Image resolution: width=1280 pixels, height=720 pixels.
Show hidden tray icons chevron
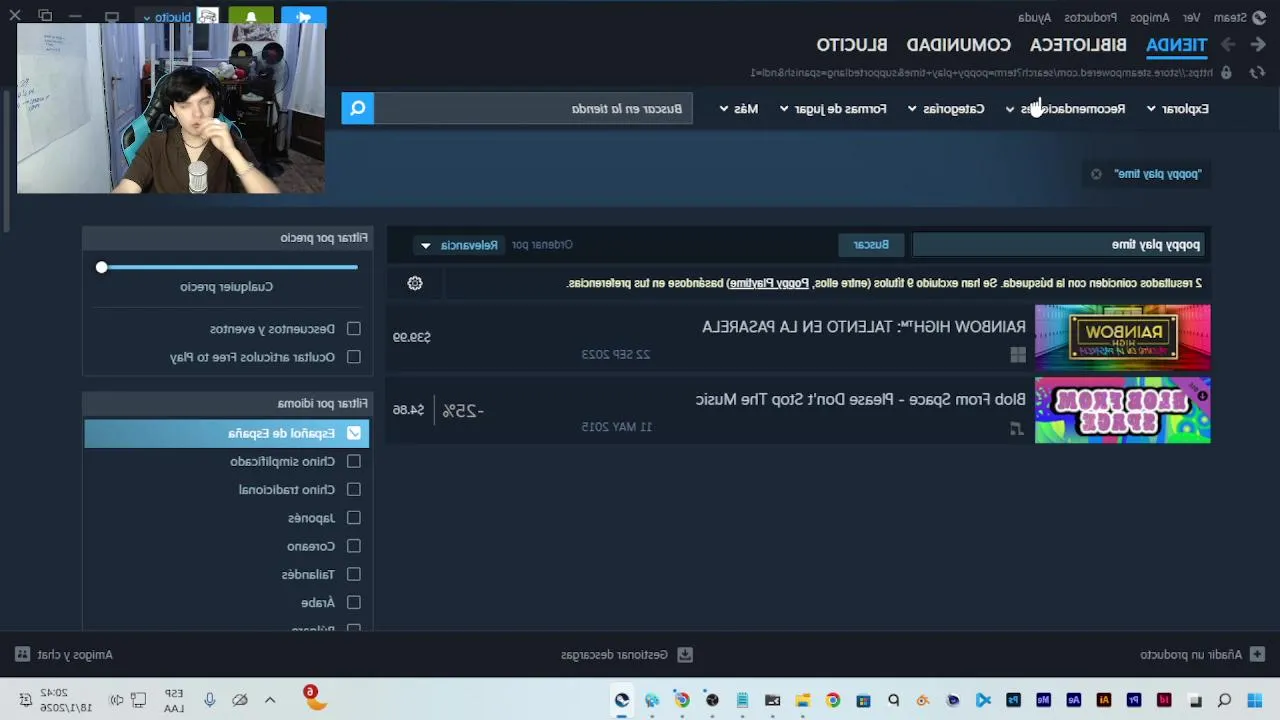(270, 700)
